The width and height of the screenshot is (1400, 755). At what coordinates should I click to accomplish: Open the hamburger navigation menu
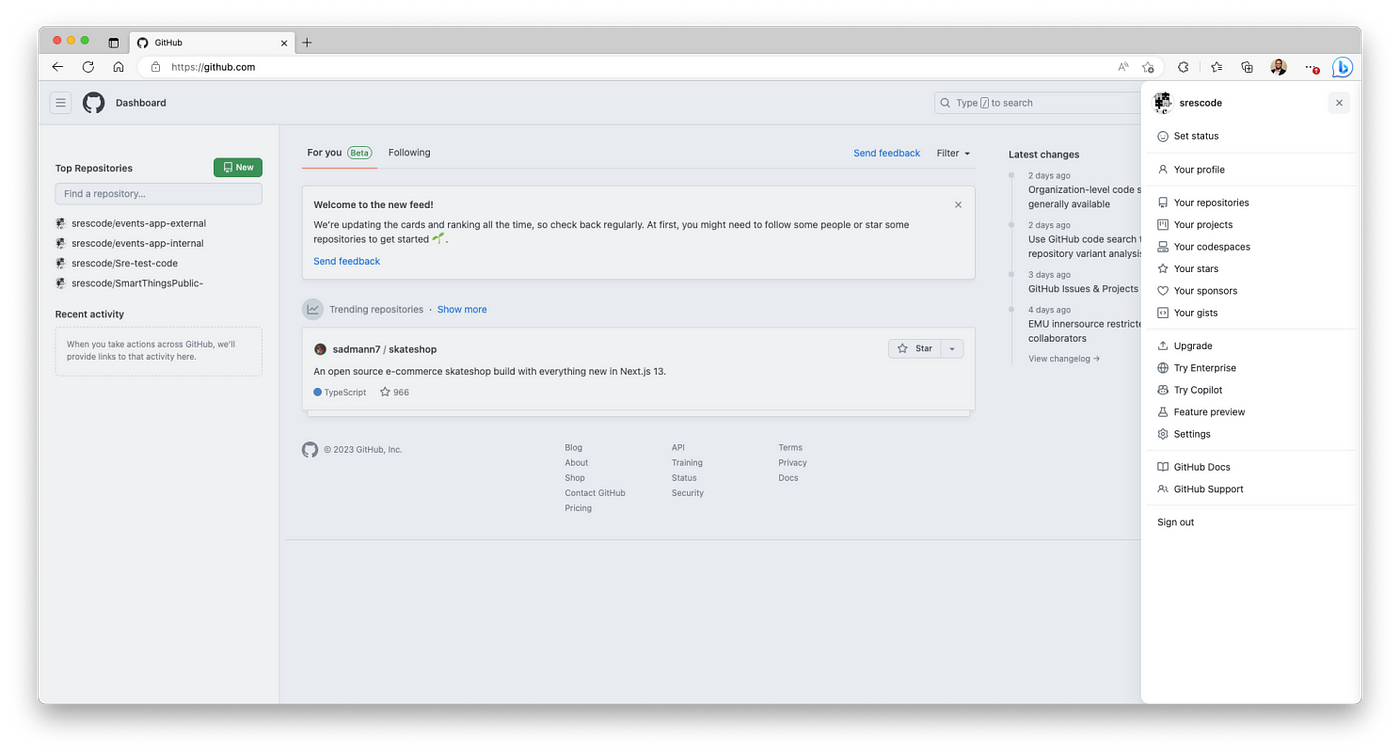pyautogui.click(x=61, y=103)
